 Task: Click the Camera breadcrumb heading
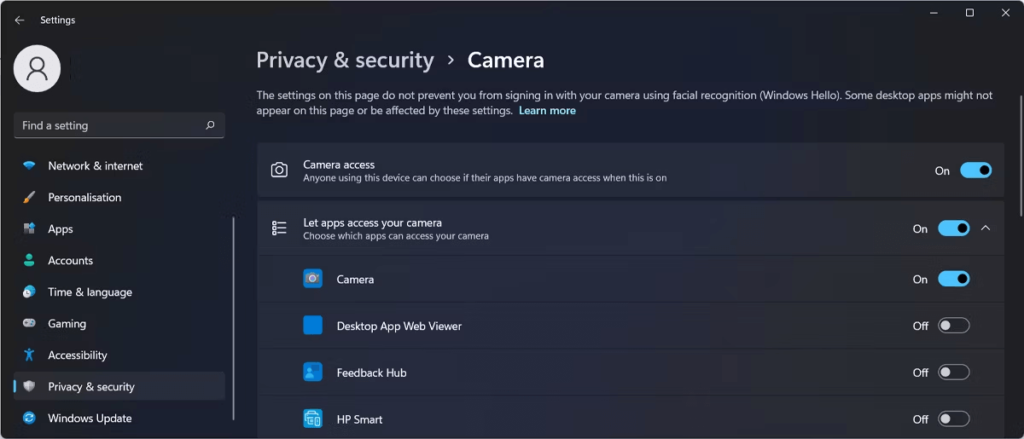tap(505, 60)
